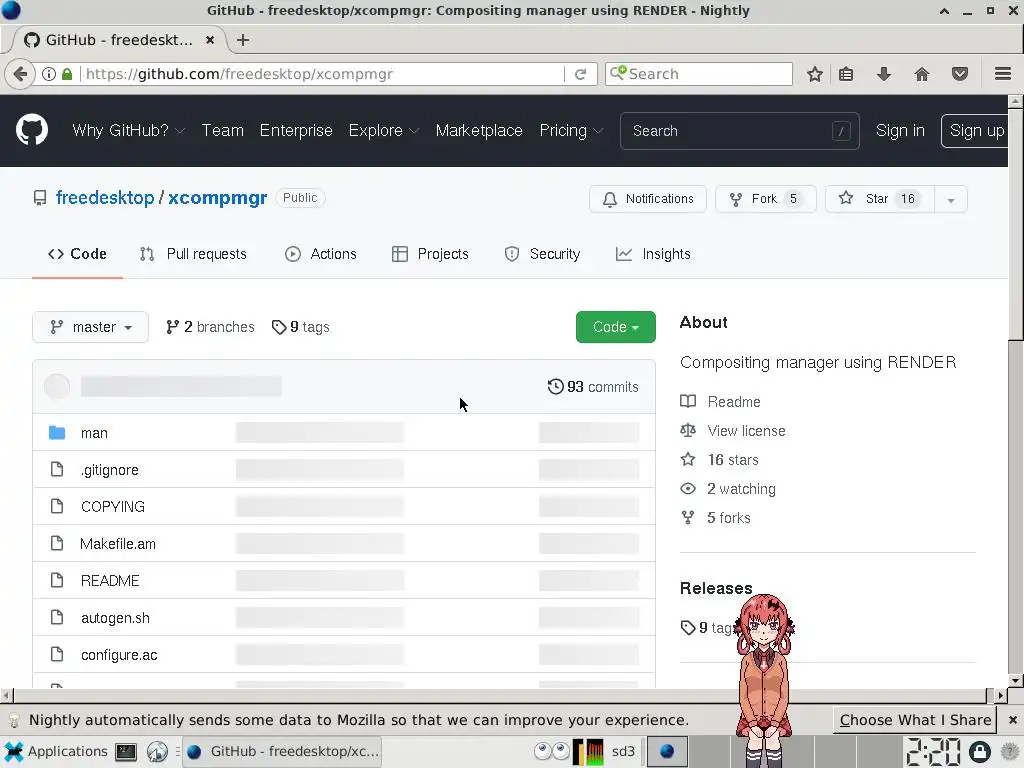Image resolution: width=1024 pixels, height=768 pixels.
Task: Click the browser toolbar Search box
Action: click(699, 74)
